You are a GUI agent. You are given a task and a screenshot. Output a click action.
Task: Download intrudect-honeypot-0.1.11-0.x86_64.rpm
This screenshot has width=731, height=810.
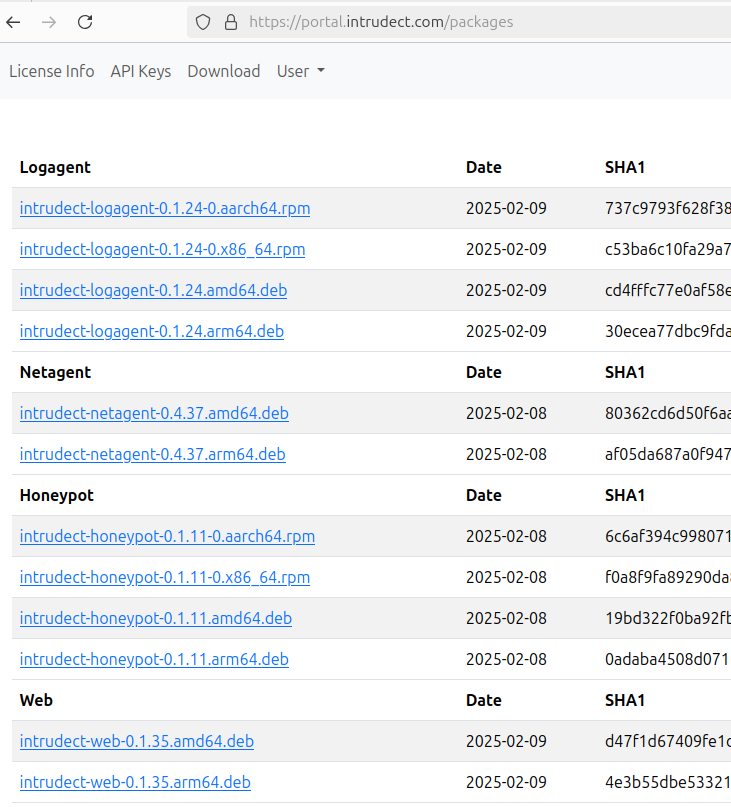[165, 578]
